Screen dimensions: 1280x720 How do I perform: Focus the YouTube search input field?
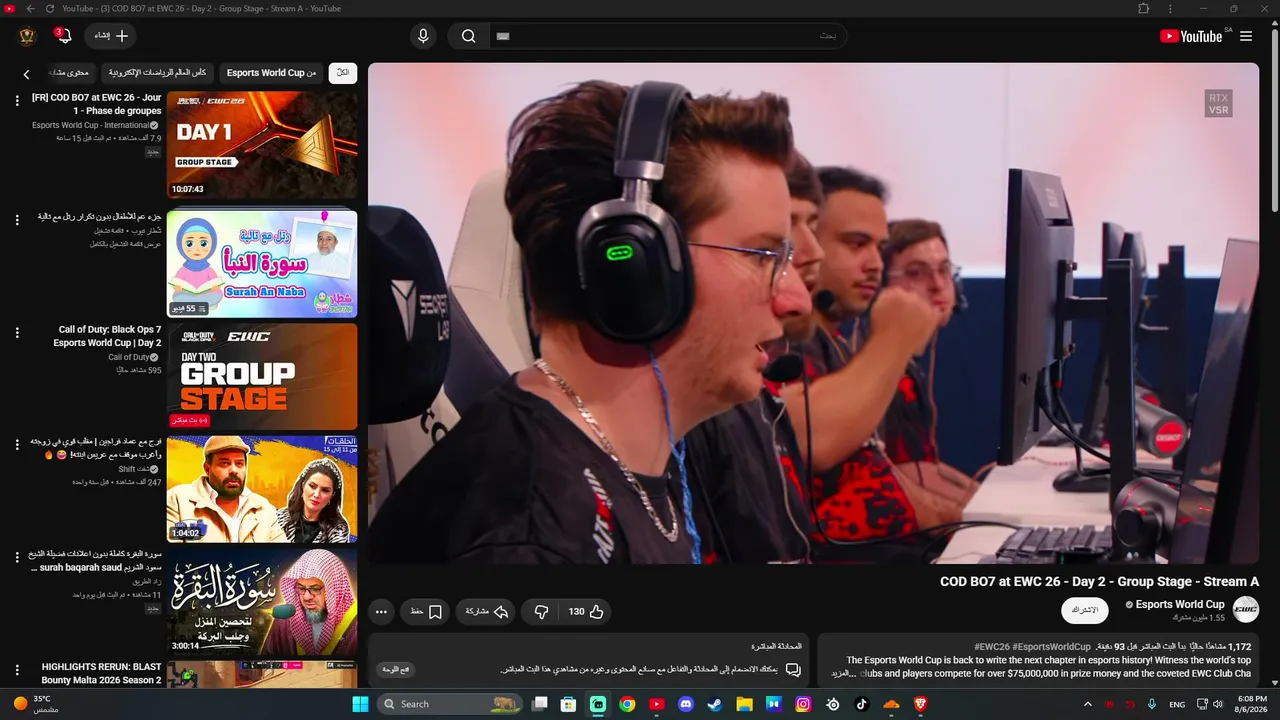coord(668,36)
